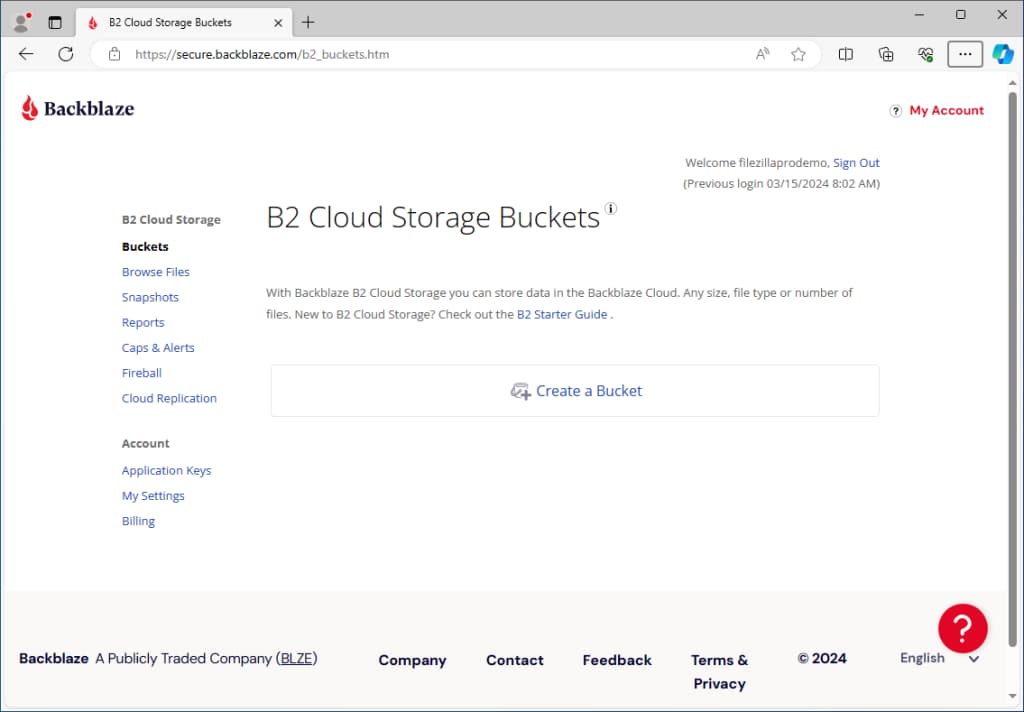
Task: Open the tab actions menu icon
Action: pos(55,22)
